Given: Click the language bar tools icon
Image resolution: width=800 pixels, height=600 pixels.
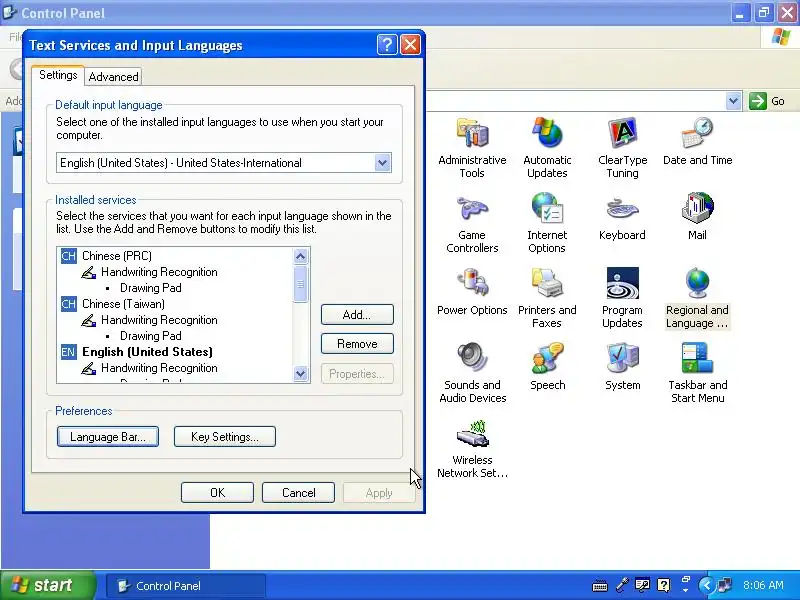Looking at the screenshot, I should pos(642,585).
